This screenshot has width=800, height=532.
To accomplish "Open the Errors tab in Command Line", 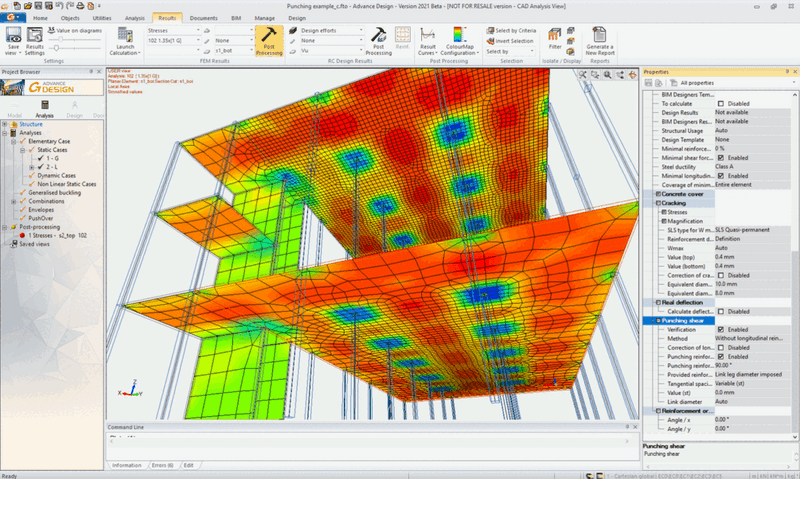I will point(163,465).
